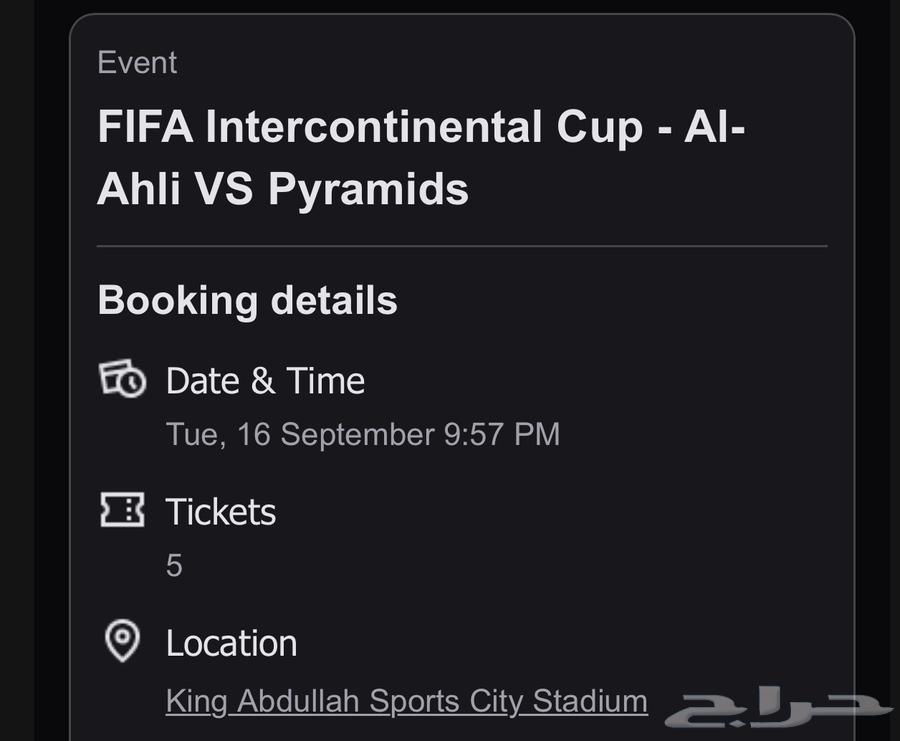The width and height of the screenshot is (900, 741).
Task: Select the Booking details heading
Action: point(247,299)
